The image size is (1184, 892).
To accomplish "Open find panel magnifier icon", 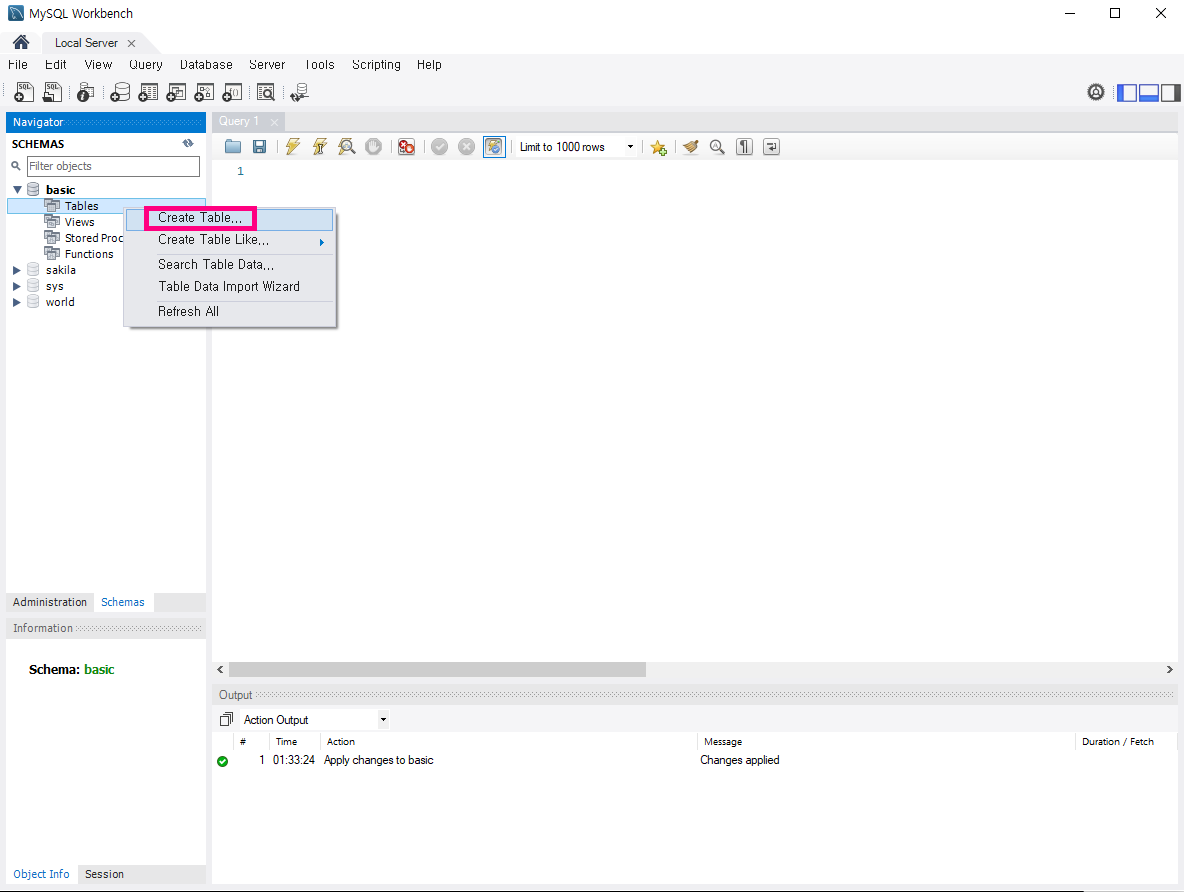I will 717,147.
